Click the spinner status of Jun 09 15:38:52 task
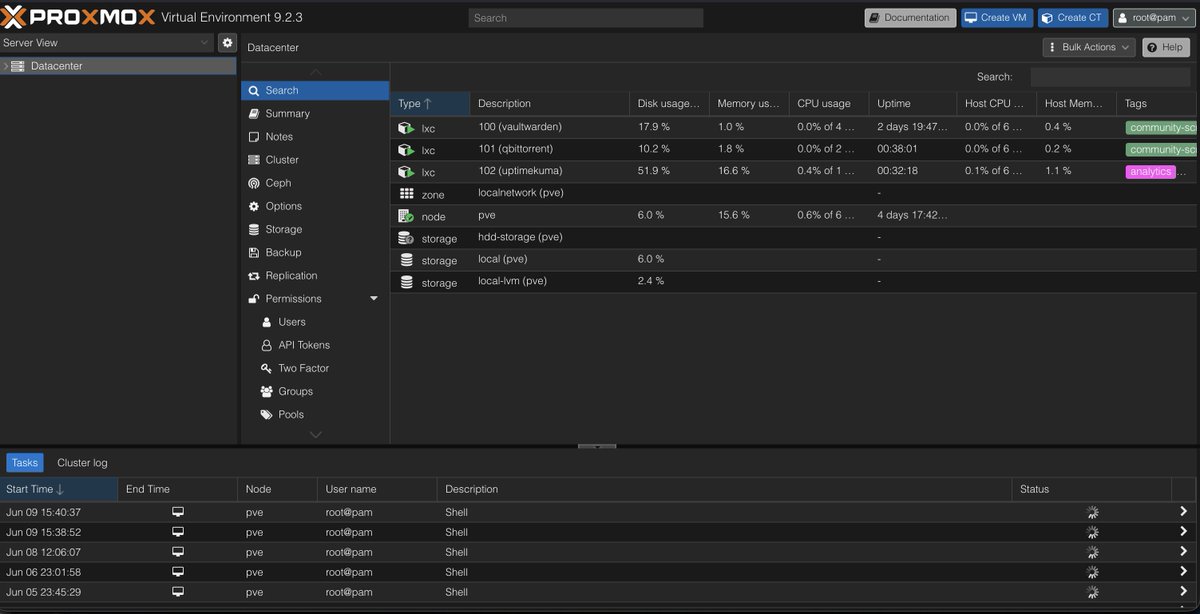The height and width of the screenshot is (614, 1200). 1092,532
